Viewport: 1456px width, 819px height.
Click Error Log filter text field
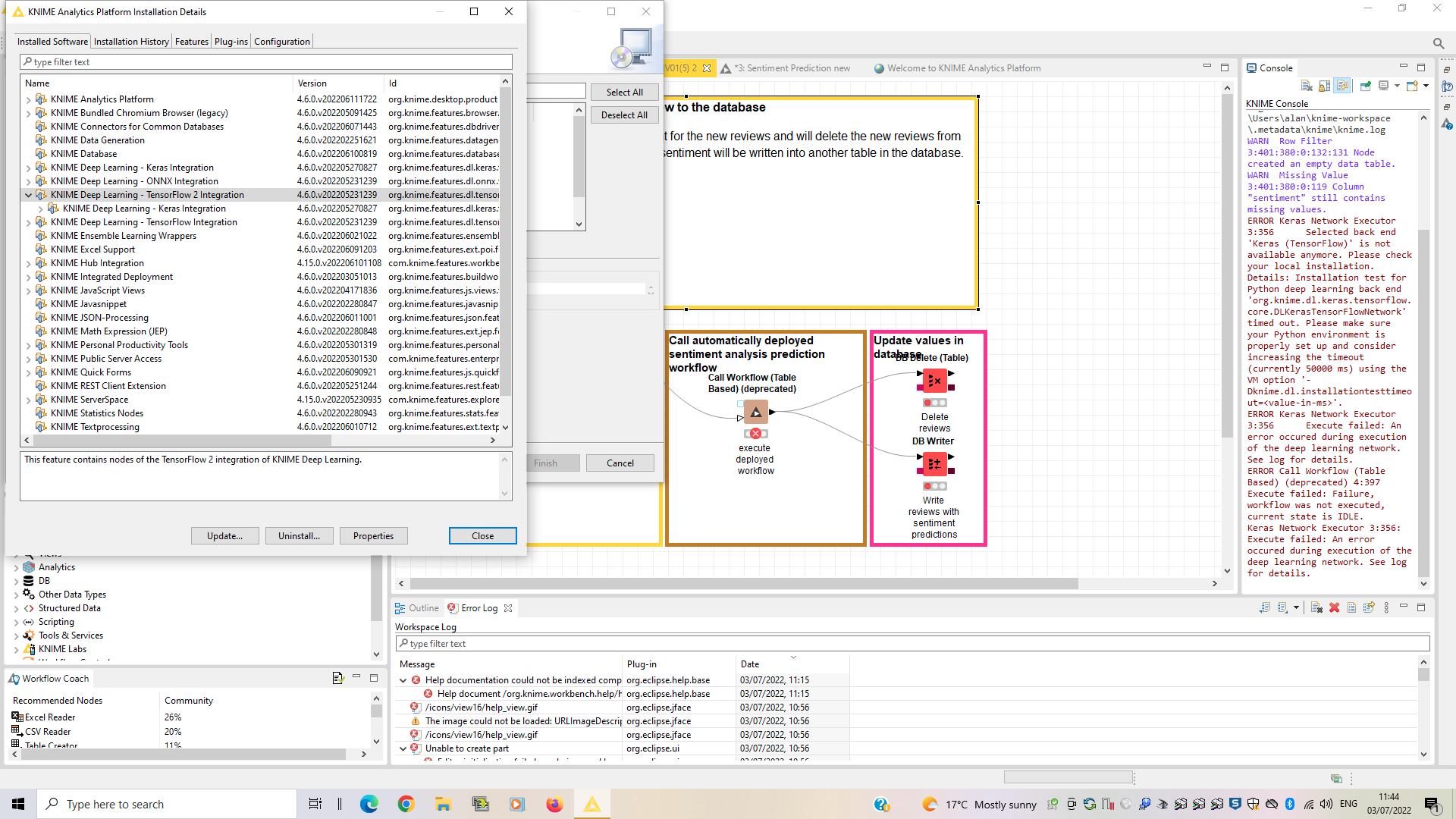pos(912,644)
